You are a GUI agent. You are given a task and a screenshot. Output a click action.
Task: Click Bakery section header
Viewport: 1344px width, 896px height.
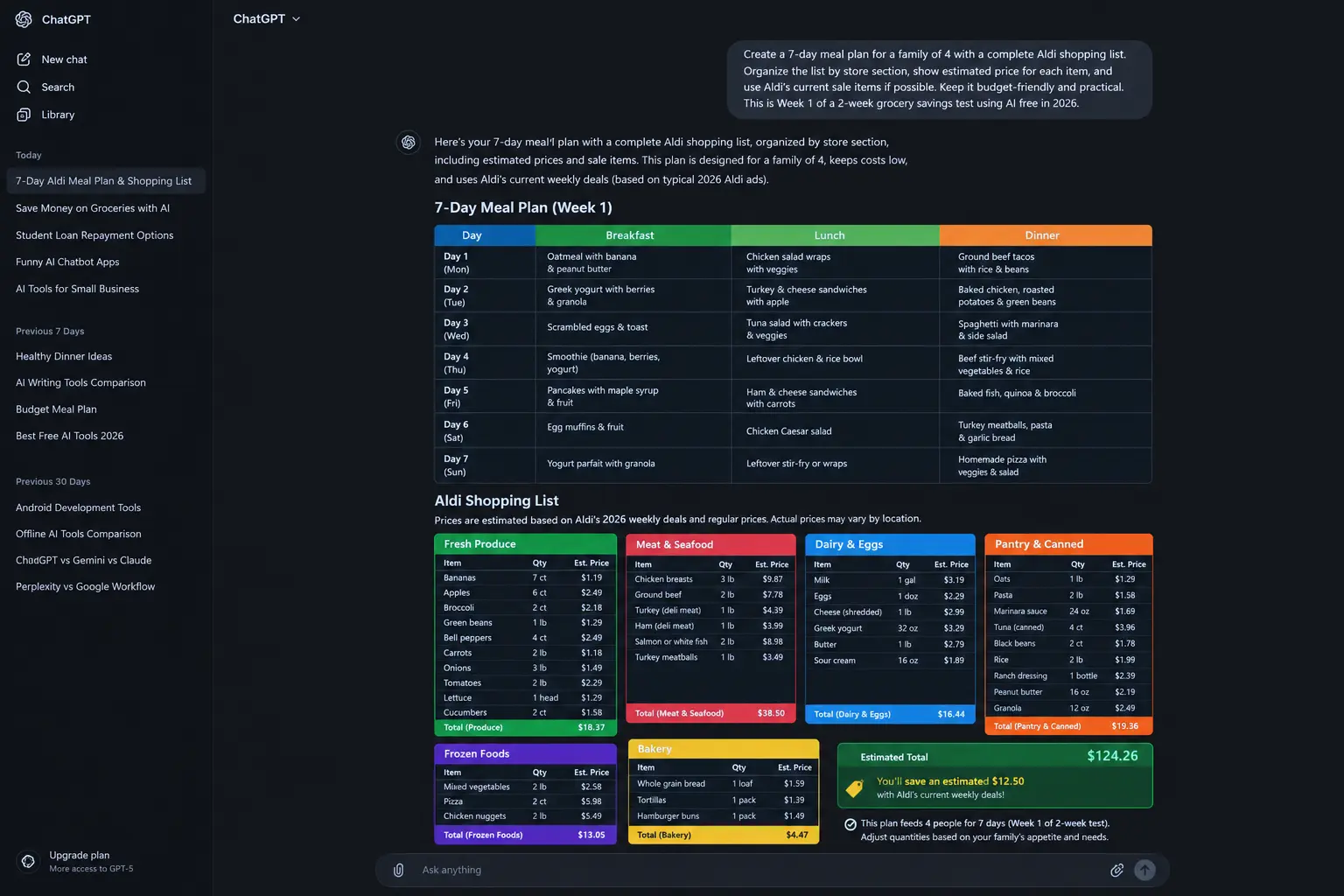tap(724, 749)
